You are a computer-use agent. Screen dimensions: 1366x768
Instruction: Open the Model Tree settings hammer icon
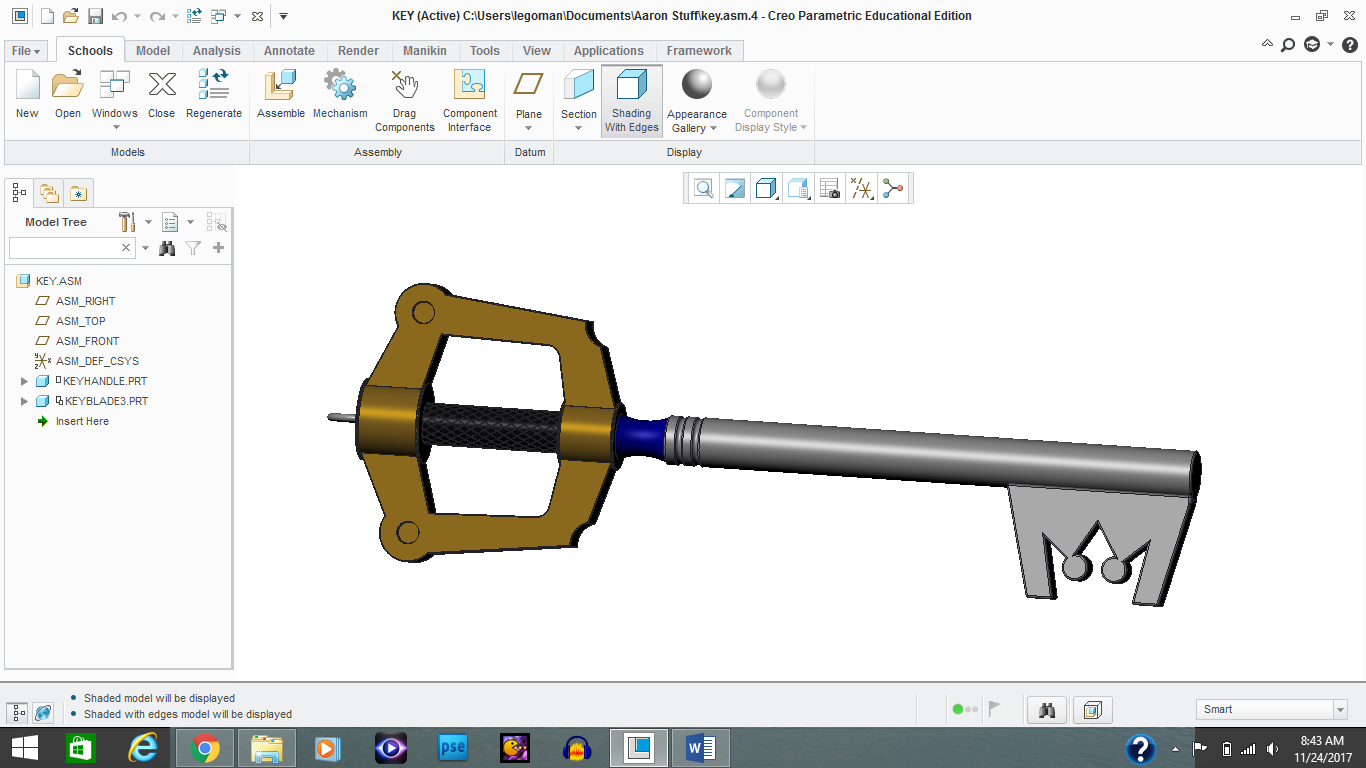(x=127, y=222)
